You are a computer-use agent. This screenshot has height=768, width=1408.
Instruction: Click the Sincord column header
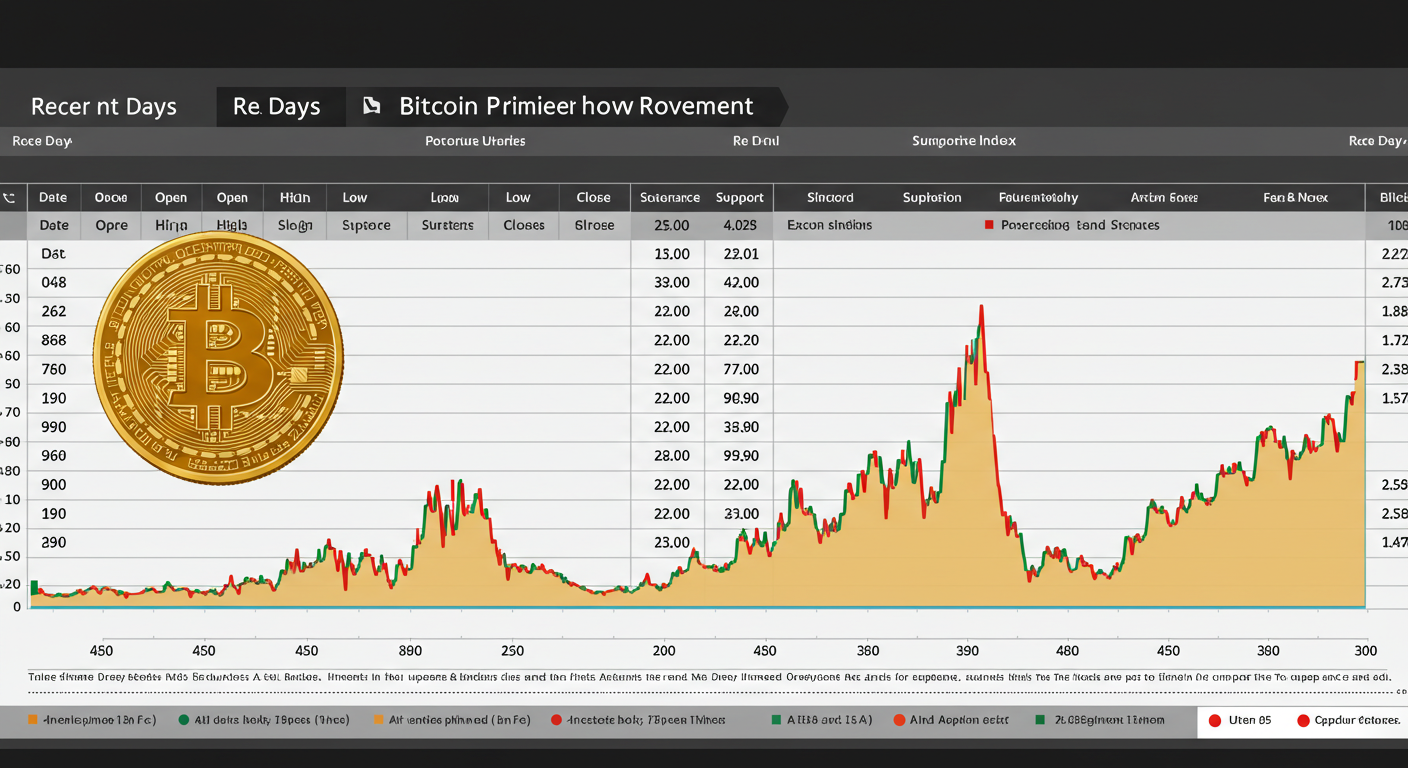[830, 198]
